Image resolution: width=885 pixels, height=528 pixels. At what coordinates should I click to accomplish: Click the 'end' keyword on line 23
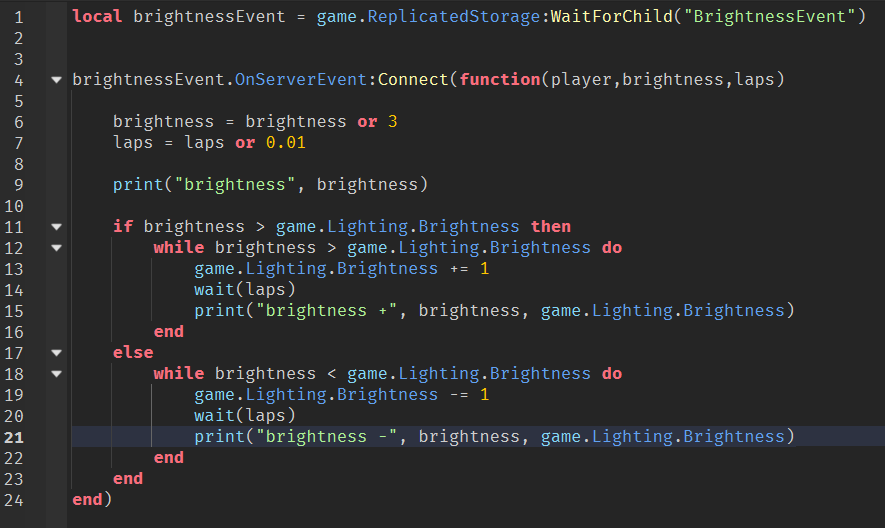coord(128,478)
